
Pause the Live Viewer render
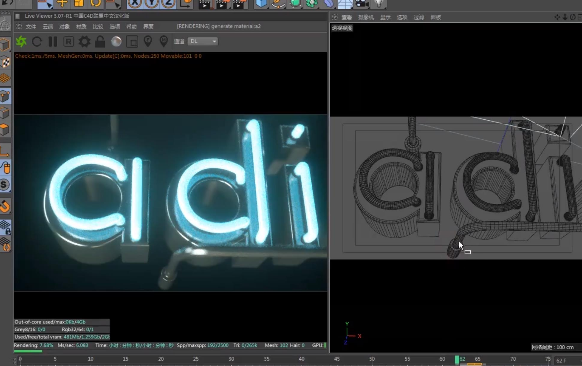tap(53, 41)
